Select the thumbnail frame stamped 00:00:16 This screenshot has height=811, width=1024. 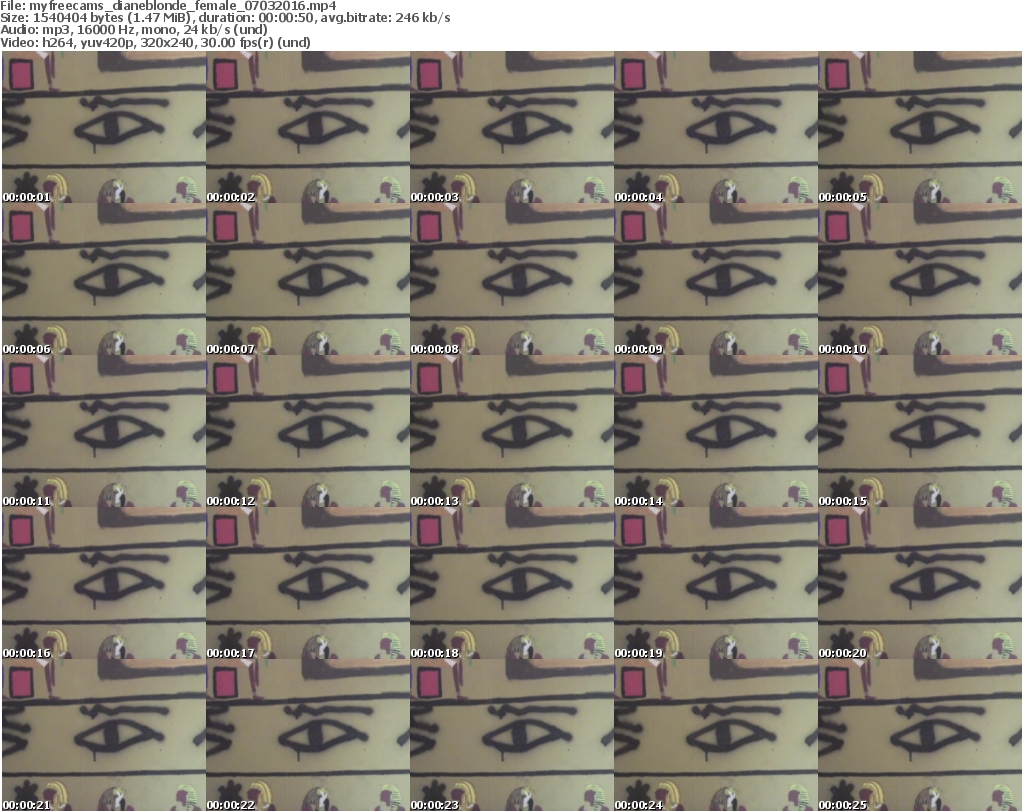(x=104, y=583)
